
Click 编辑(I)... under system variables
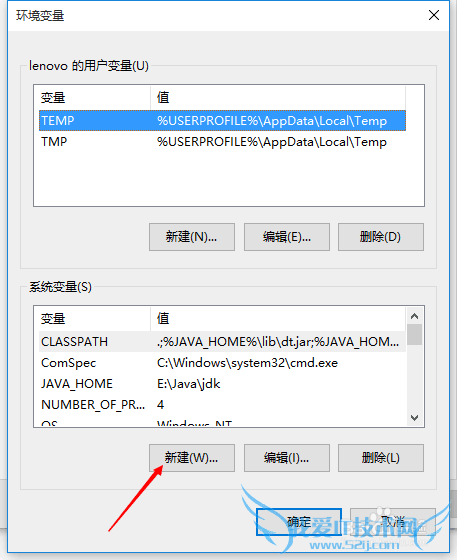tap(287, 458)
